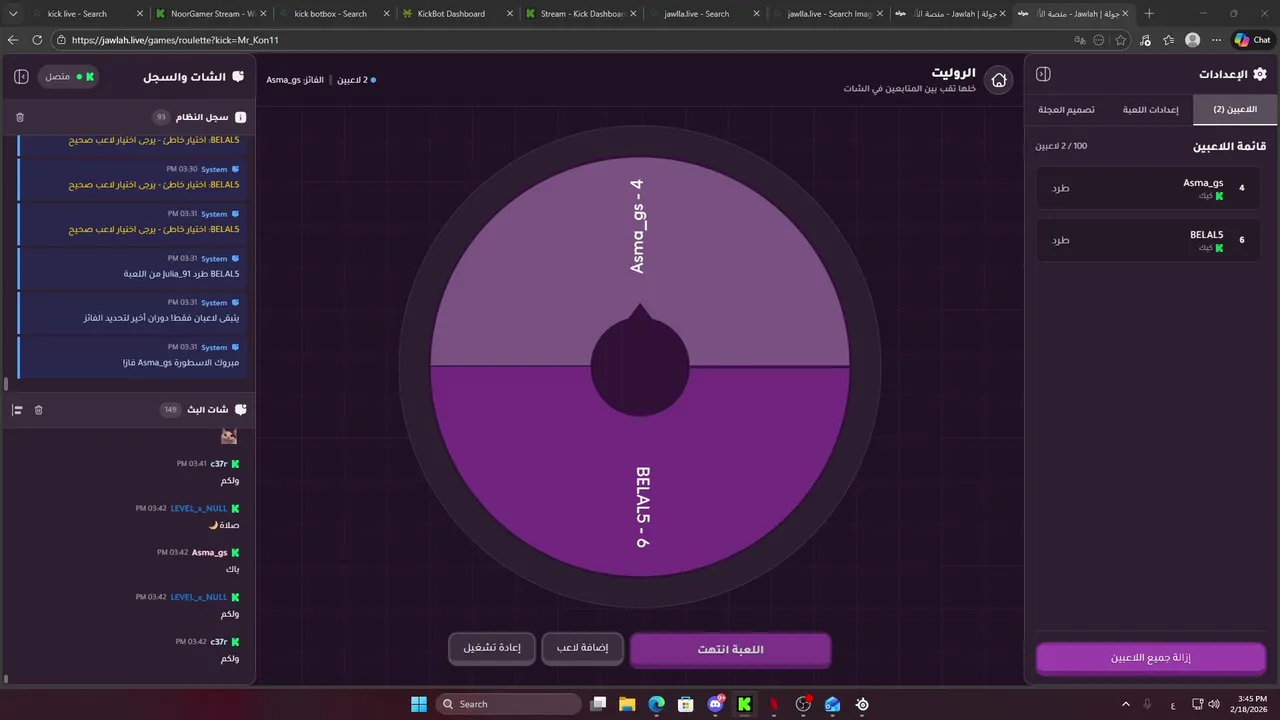Open clock and date in system tray
The height and width of the screenshot is (720, 1280).
[x=1251, y=704]
